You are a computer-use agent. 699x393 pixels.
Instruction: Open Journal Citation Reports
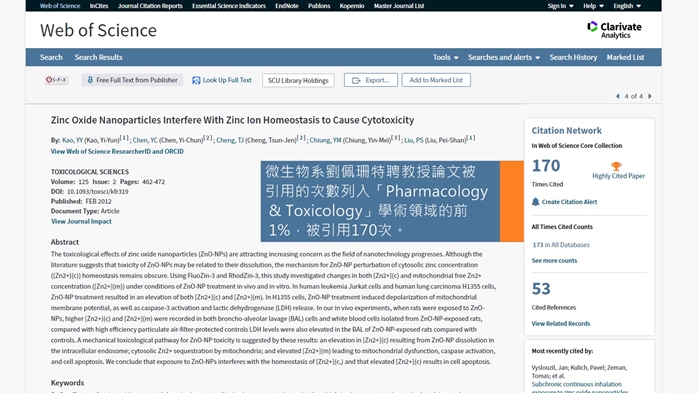point(150,6)
